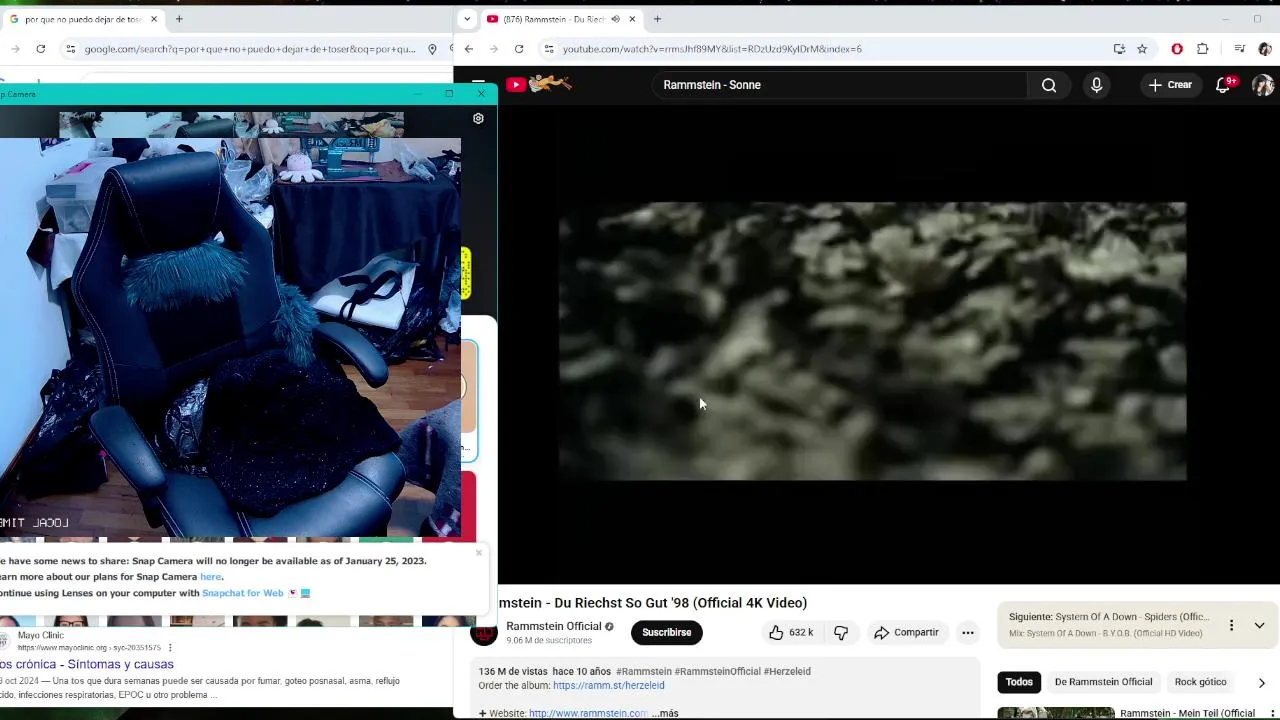The image size is (1280, 720).
Task: Bookmark the YouTube page with star icon
Action: click(1142, 49)
